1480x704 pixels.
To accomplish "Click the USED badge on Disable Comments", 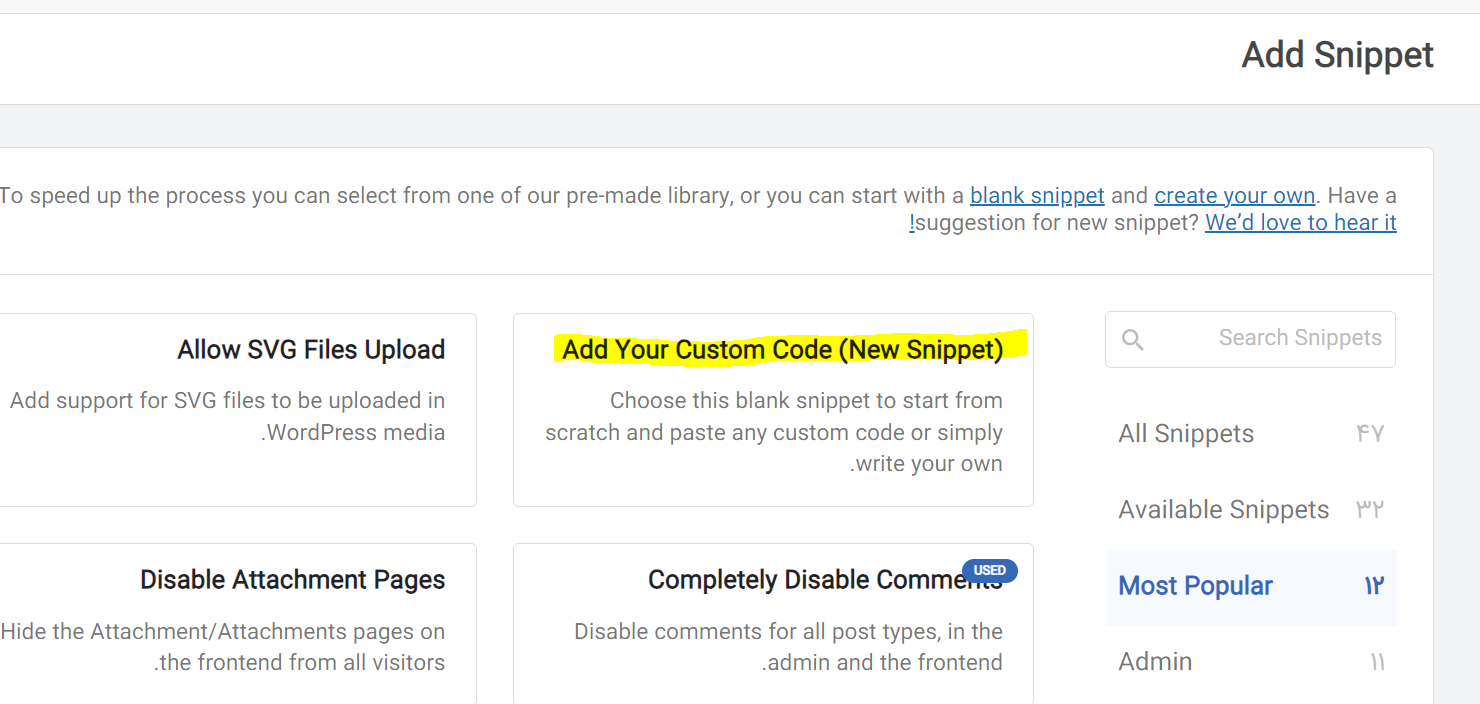I will coord(990,571).
